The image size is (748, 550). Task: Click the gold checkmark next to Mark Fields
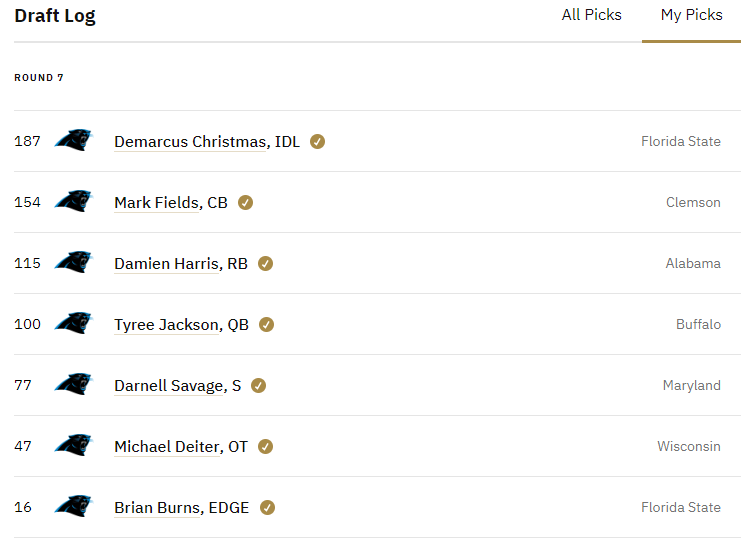pyautogui.click(x=245, y=203)
